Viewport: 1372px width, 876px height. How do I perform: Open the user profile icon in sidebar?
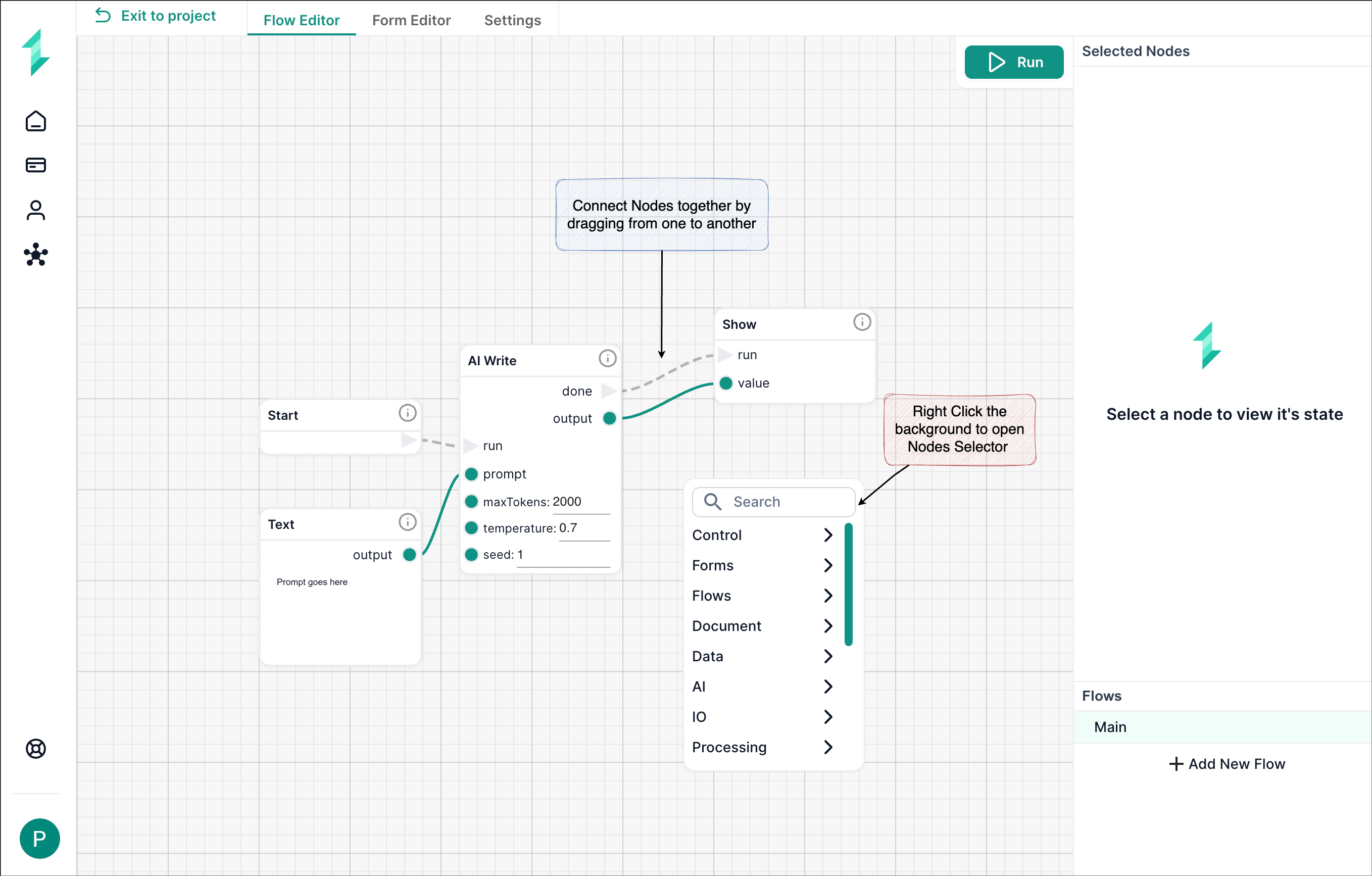(36, 210)
